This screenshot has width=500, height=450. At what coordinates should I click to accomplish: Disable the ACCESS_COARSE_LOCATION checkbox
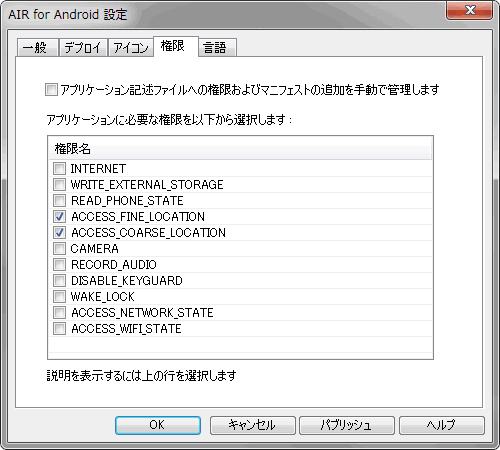pyautogui.click(x=59, y=233)
